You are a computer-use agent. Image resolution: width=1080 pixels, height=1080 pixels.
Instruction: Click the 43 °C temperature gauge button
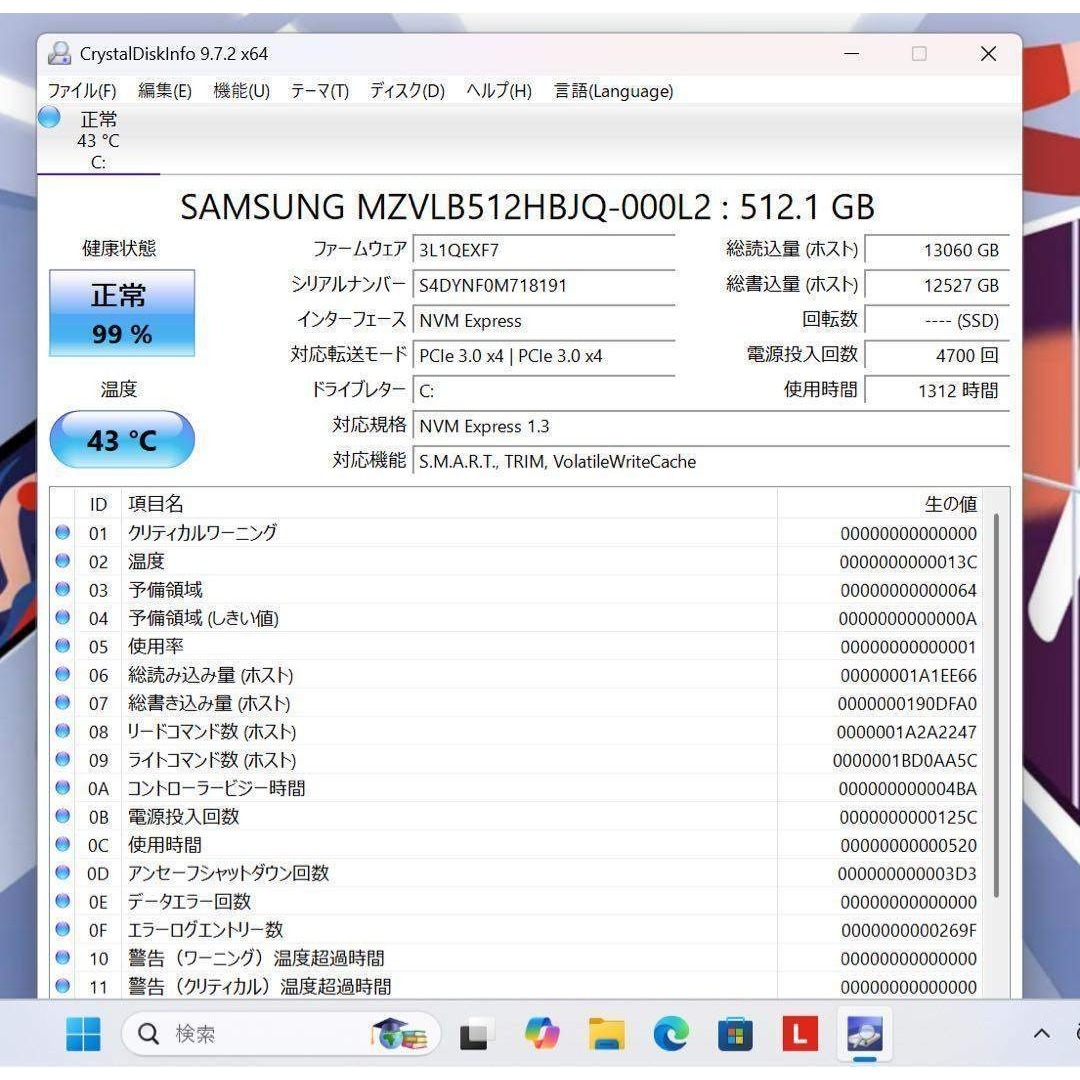click(121, 439)
